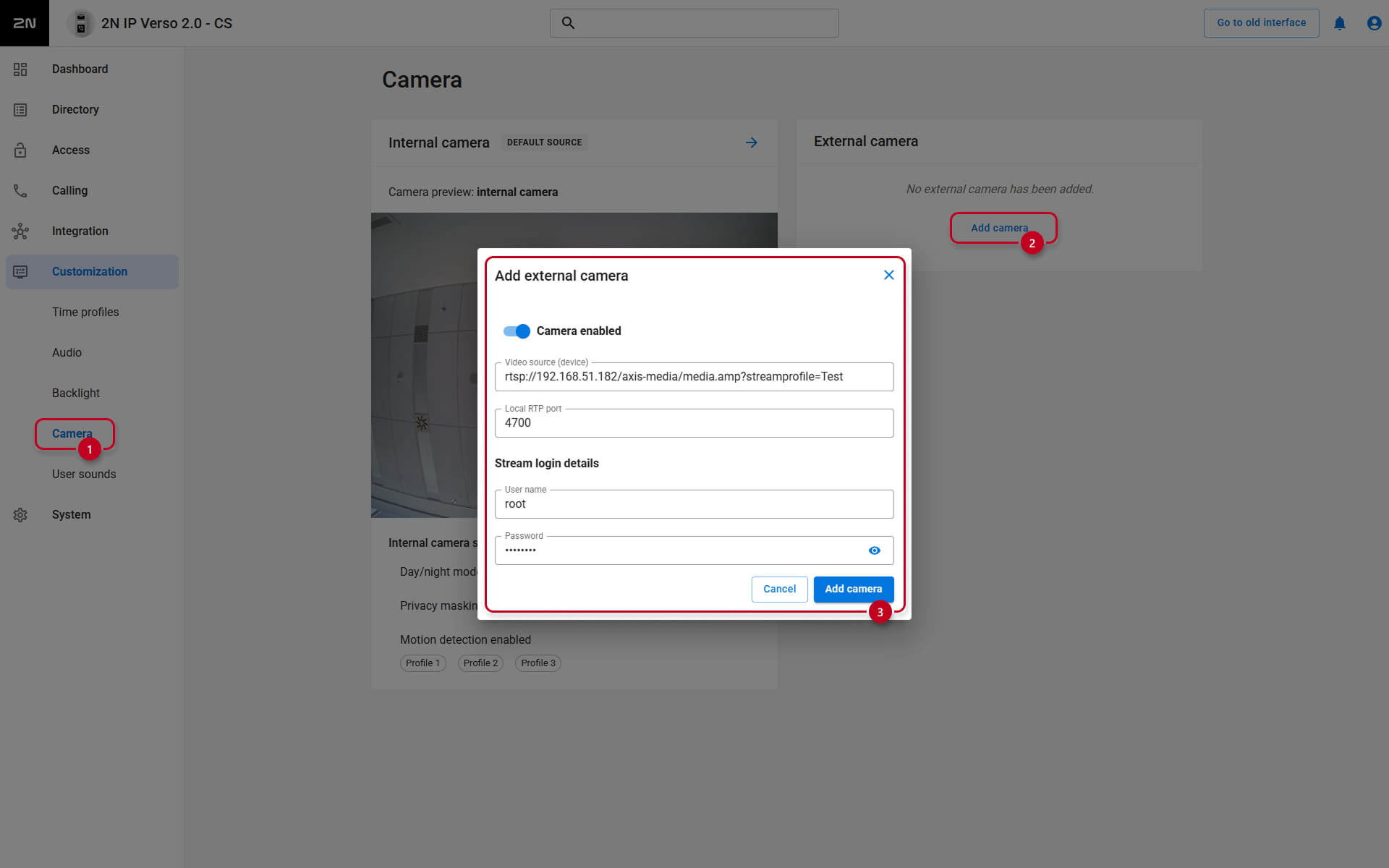Screen dimensions: 1389x868
Task: Click the User name field
Action: (x=694, y=504)
